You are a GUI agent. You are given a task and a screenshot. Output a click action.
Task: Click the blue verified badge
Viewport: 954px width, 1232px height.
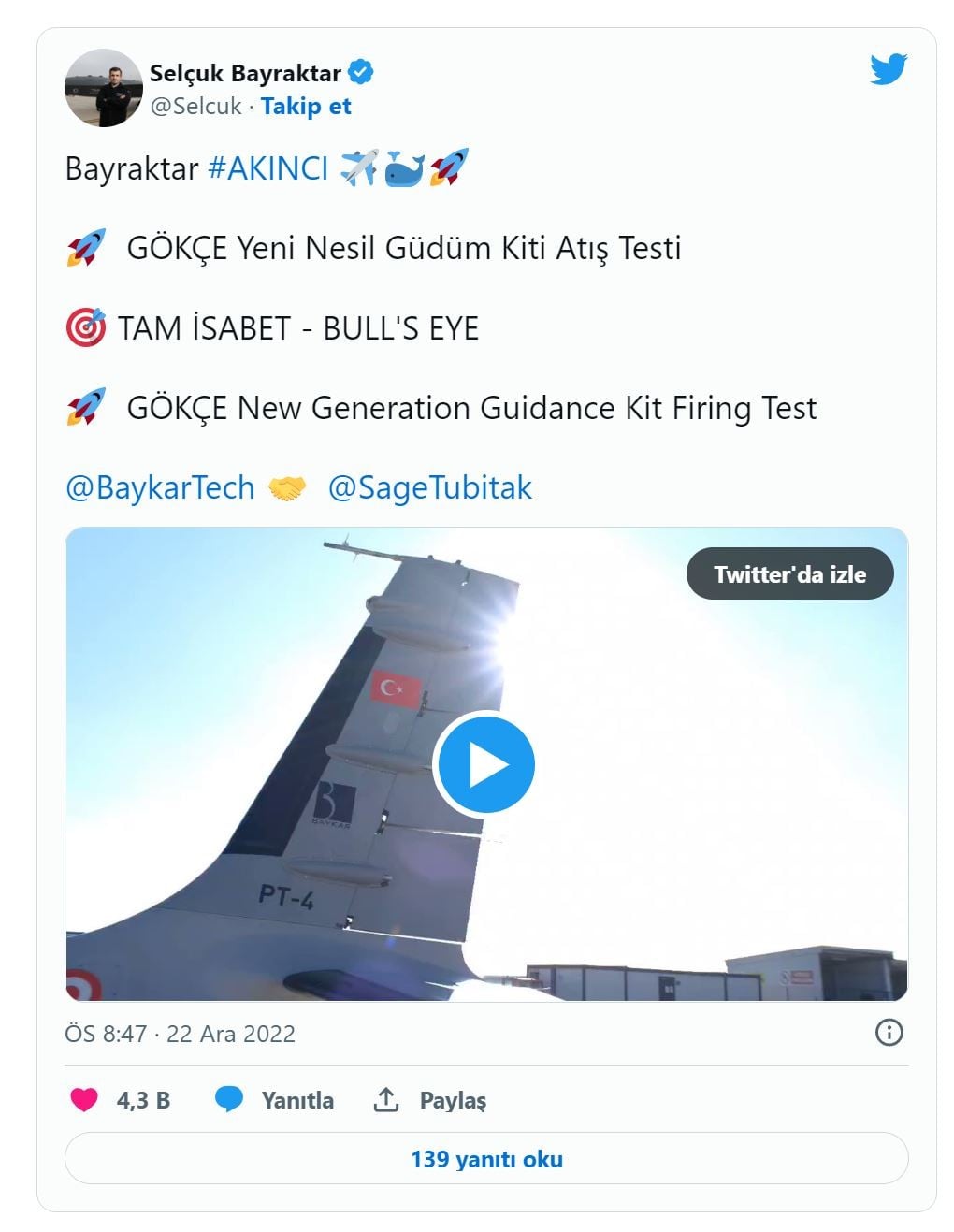point(361,72)
